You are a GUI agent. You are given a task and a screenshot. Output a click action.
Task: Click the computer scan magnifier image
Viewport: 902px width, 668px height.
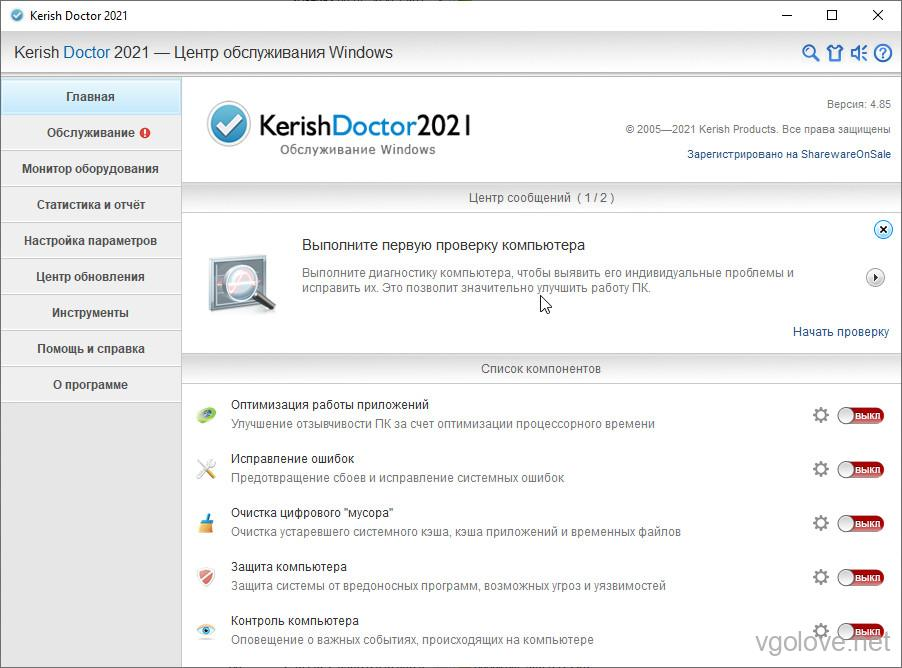pyautogui.click(x=242, y=283)
